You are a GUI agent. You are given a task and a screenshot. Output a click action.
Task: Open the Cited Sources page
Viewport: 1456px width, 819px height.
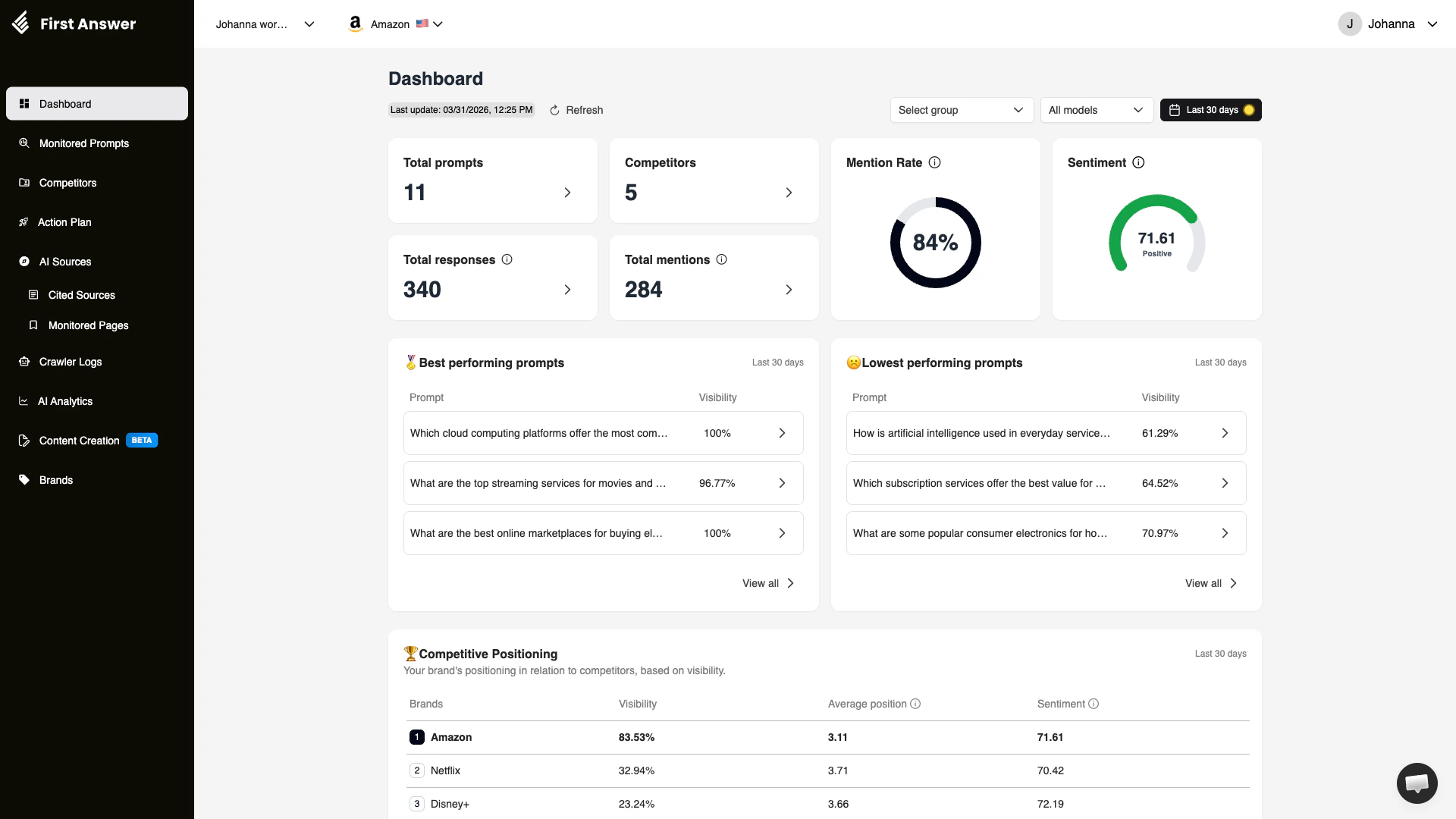click(82, 295)
